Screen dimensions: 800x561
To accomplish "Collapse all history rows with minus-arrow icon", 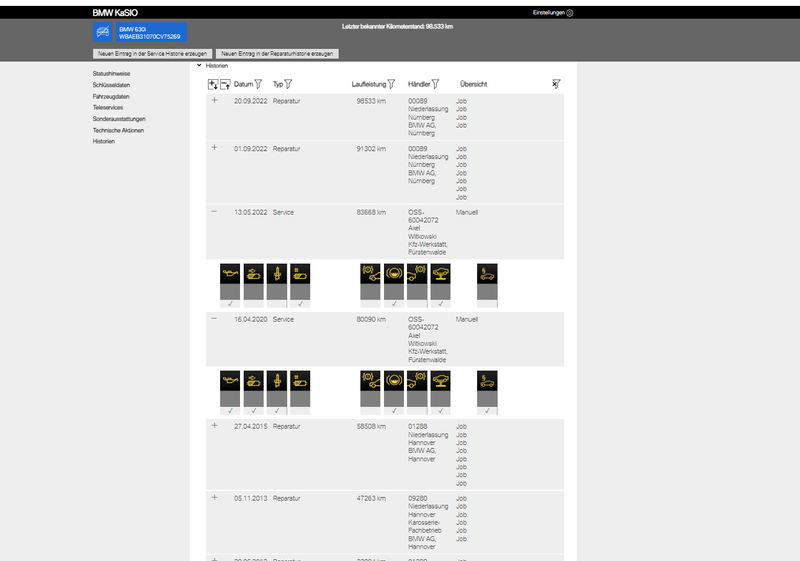I will [x=225, y=84].
